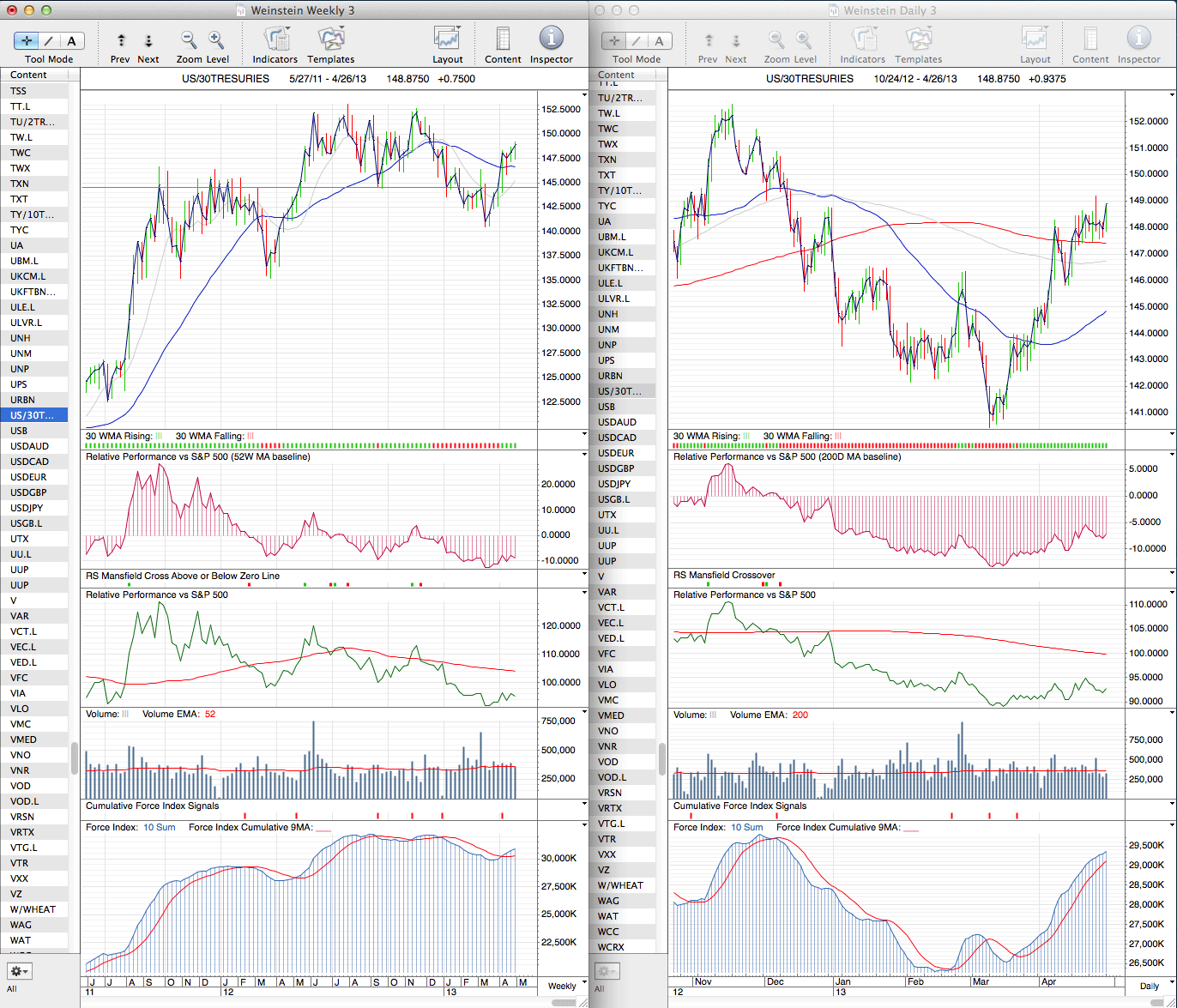Image resolution: width=1177 pixels, height=1008 pixels.
Task: Open the Weekly timeframe dropdown
Action: point(562,986)
